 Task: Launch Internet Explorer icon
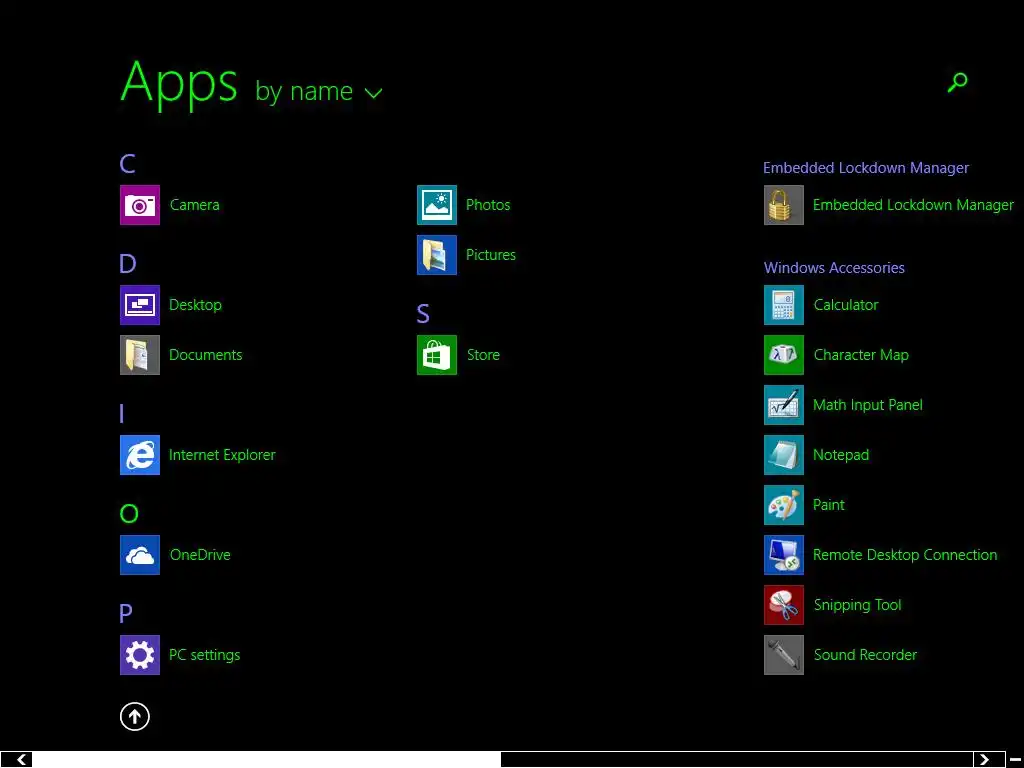pos(140,455)
